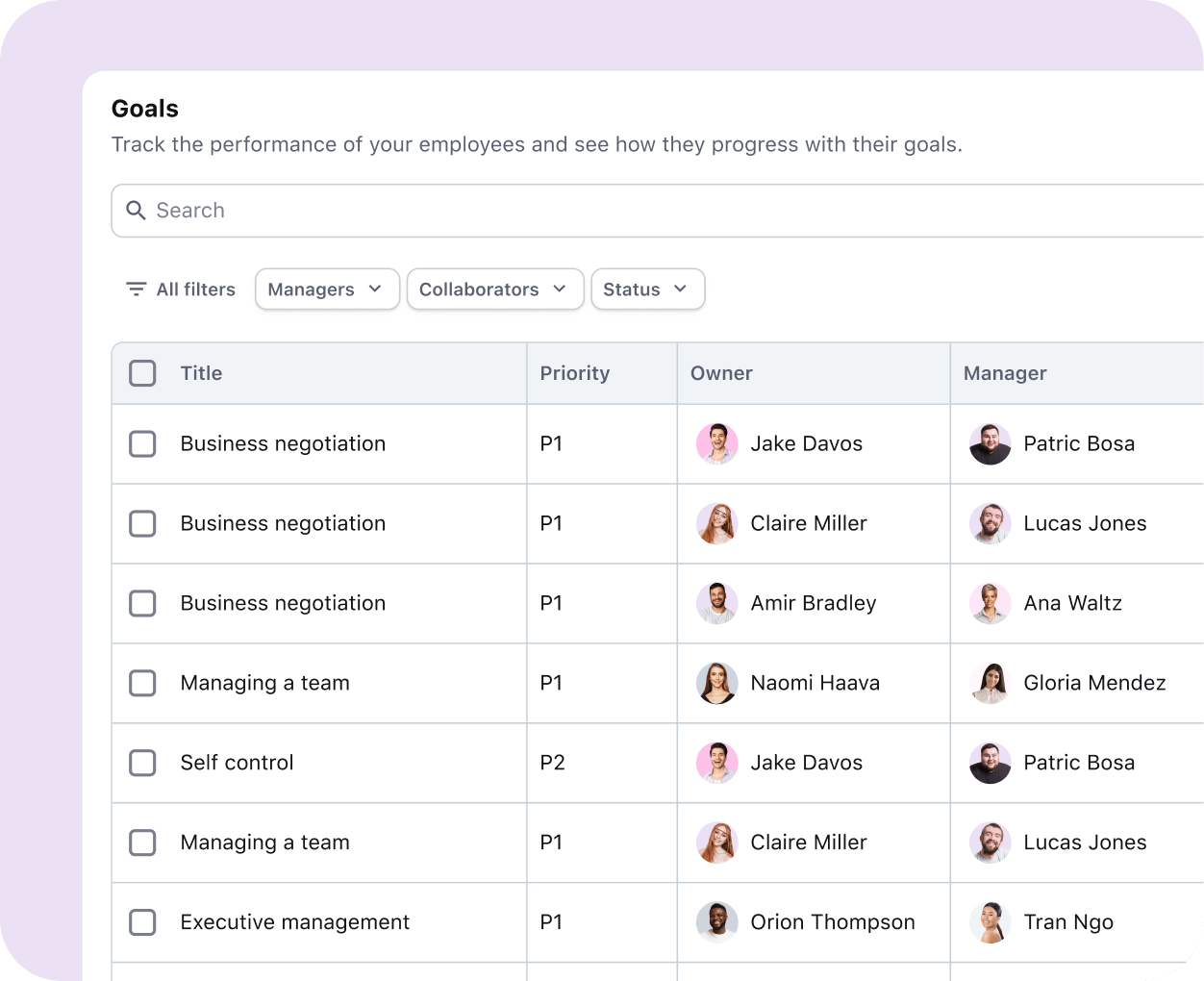Click the Search input field

coord(658,211)
